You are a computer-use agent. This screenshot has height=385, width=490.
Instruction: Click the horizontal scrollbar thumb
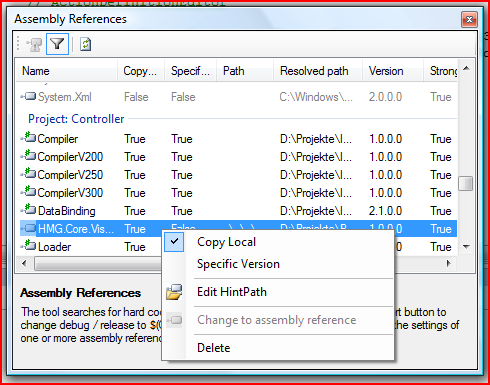point(98,264)
